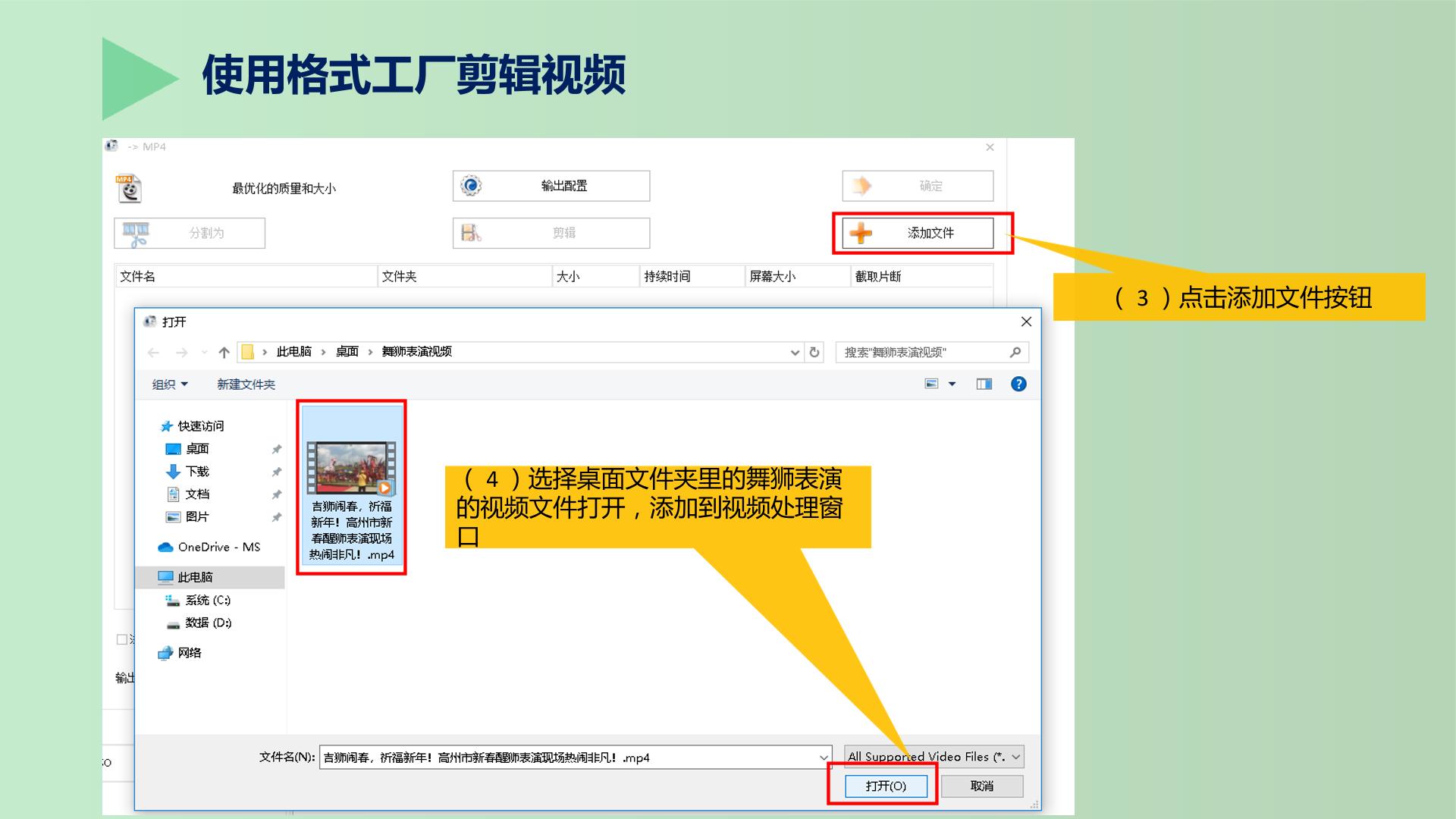Open recent locations dropdown chevron

[204, 352]
